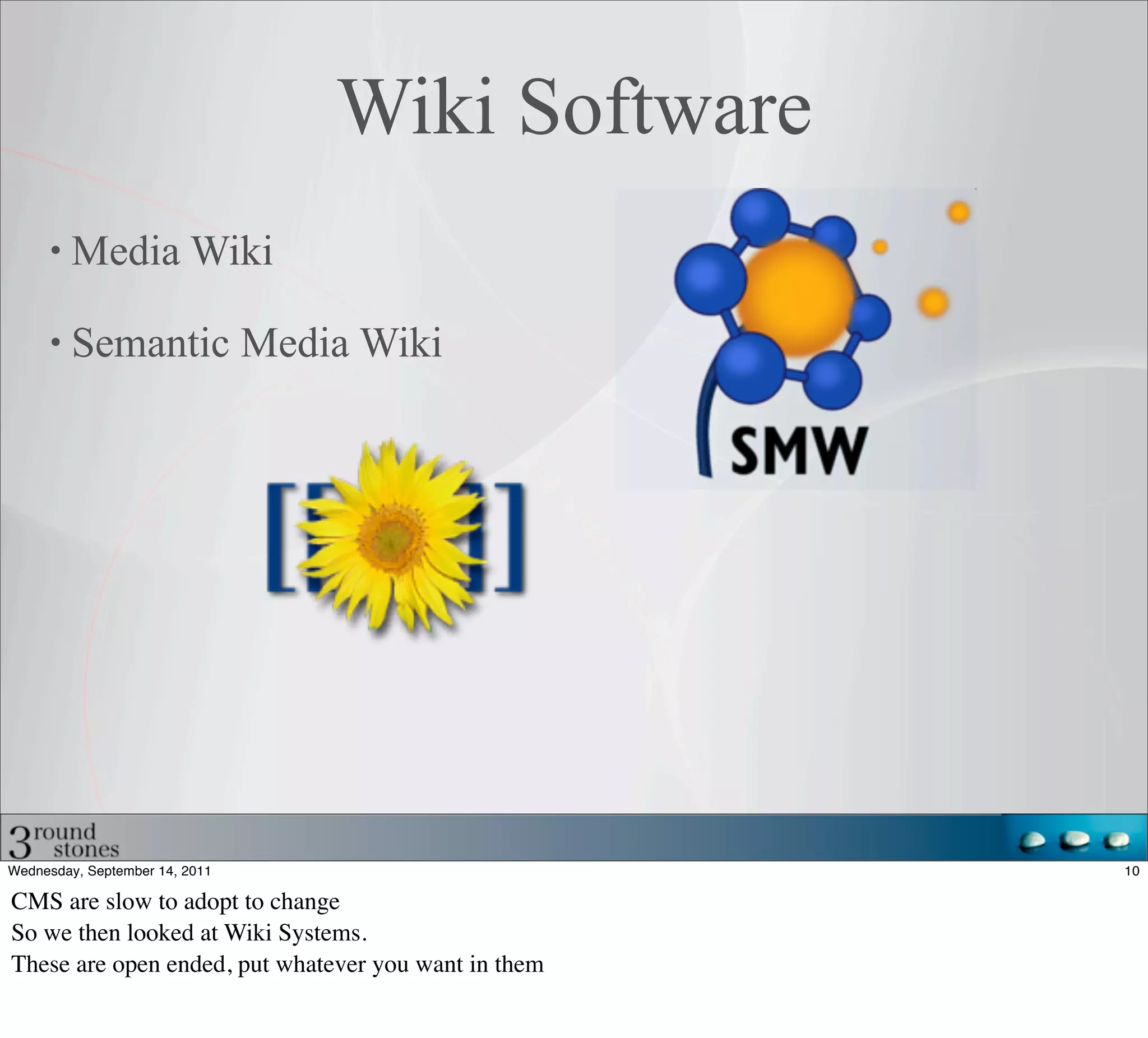The image size is (1148, 1038).
Task: Click the top blue sphere in SMW logo
Action: click(760, 217)
